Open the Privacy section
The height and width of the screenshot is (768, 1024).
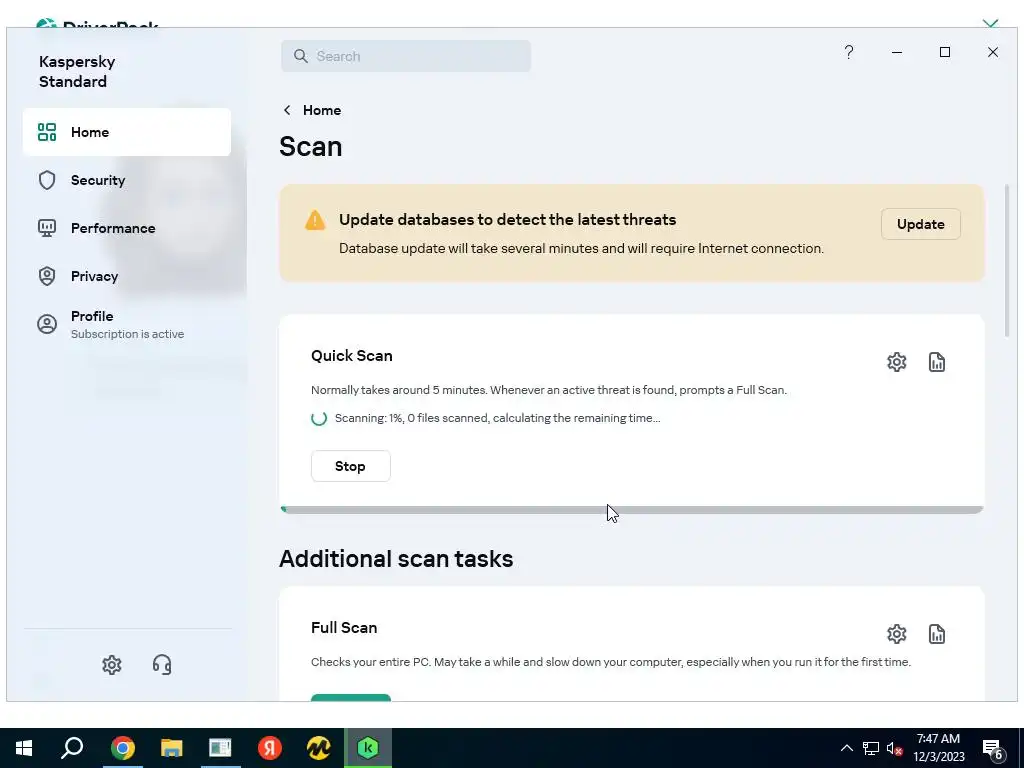tap(127, 276)
